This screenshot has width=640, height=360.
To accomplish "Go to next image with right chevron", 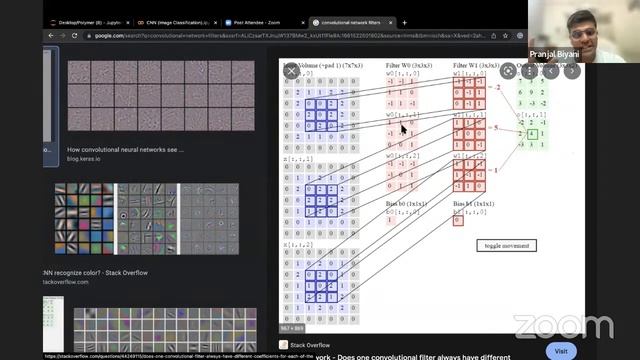I will (572, 71).
